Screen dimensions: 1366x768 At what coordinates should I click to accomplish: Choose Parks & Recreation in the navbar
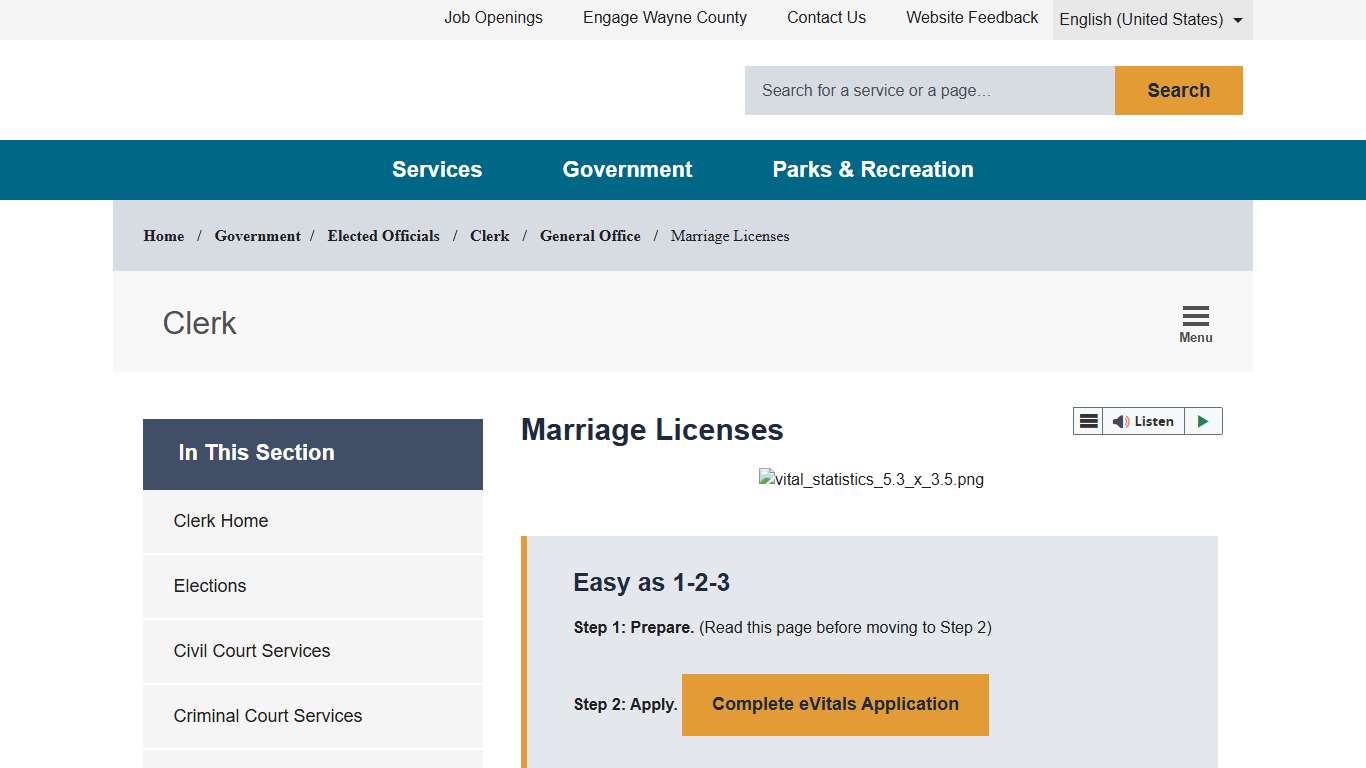click(872, 169)
